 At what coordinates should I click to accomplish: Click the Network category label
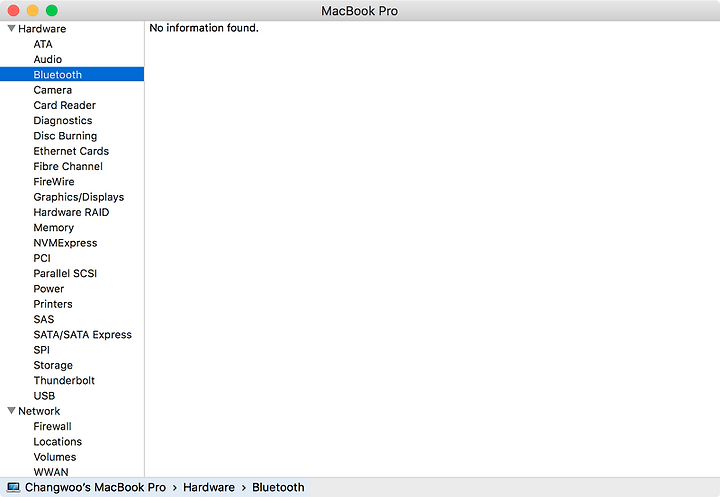coord(39,411)
